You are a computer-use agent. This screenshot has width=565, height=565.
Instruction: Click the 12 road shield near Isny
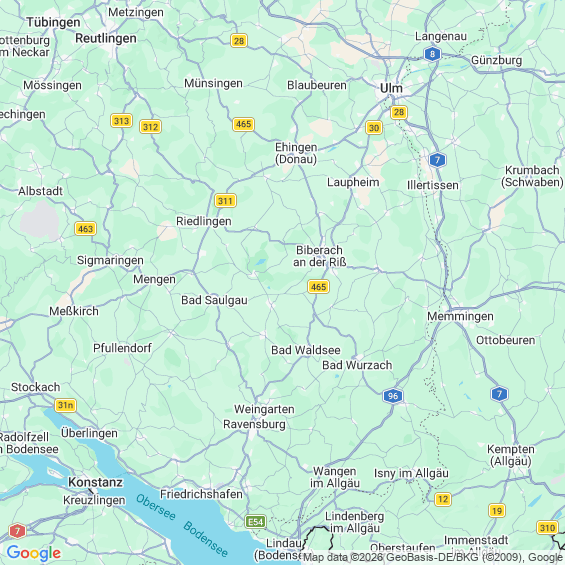[x=443, y=499]
